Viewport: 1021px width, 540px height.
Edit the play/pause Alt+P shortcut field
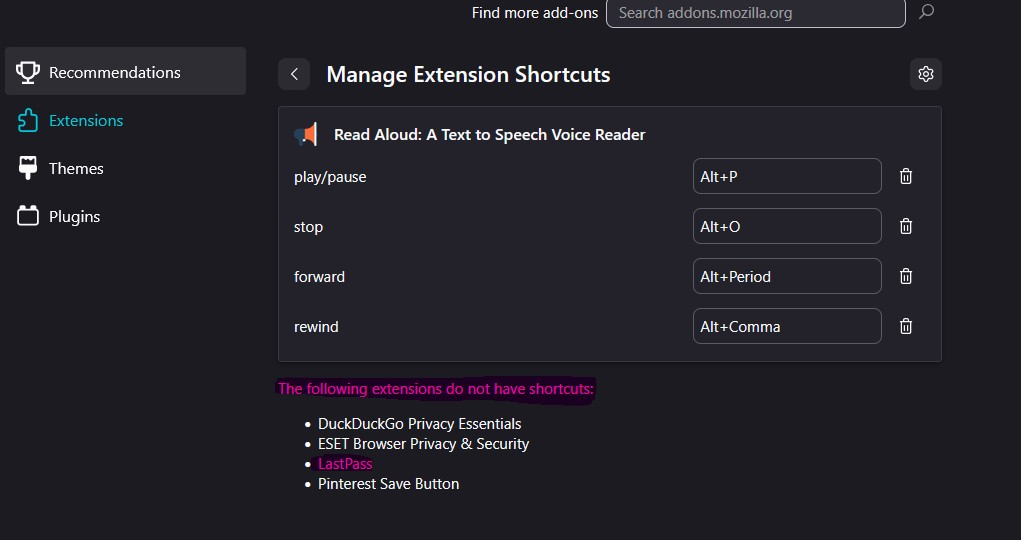click(787, 176)
